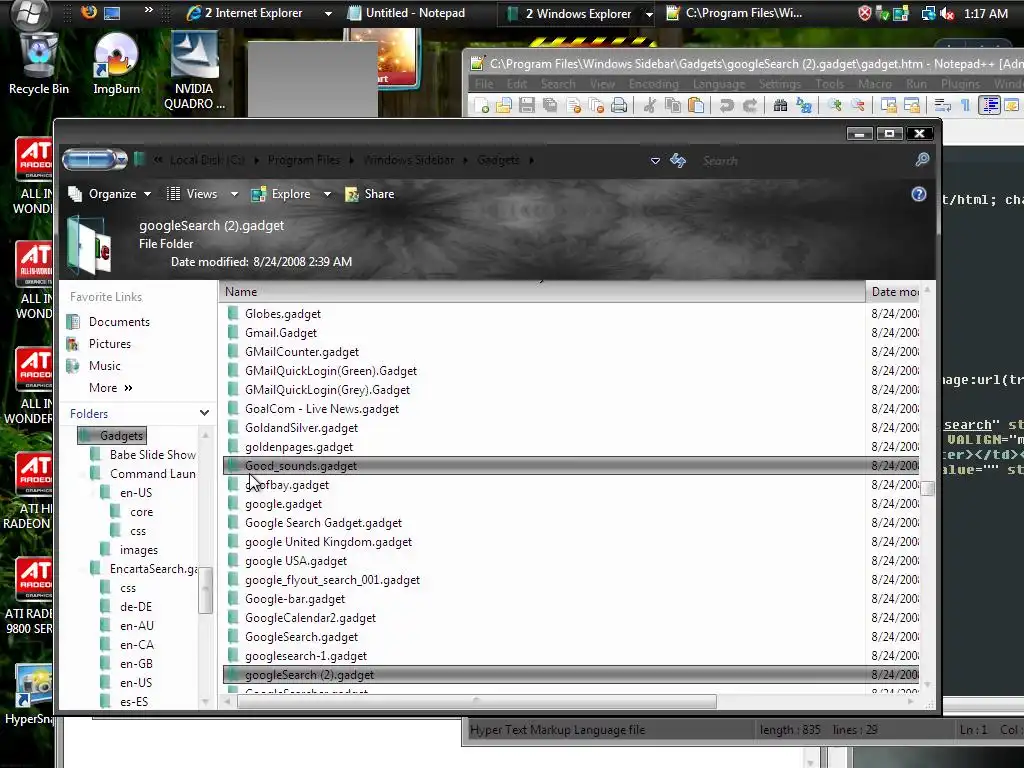Toggle indent guide in Notepad++ toolbar
Viewport: 1024px width, 768px height.
click(990, 105)
